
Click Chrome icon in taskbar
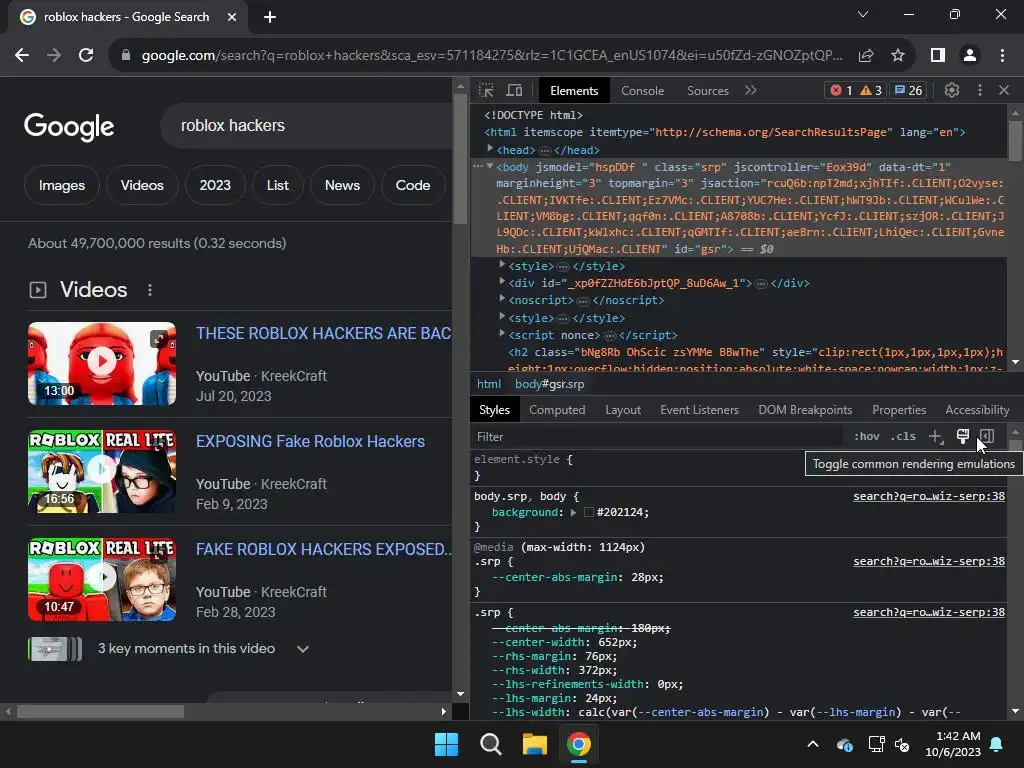[x=579, y=744]
